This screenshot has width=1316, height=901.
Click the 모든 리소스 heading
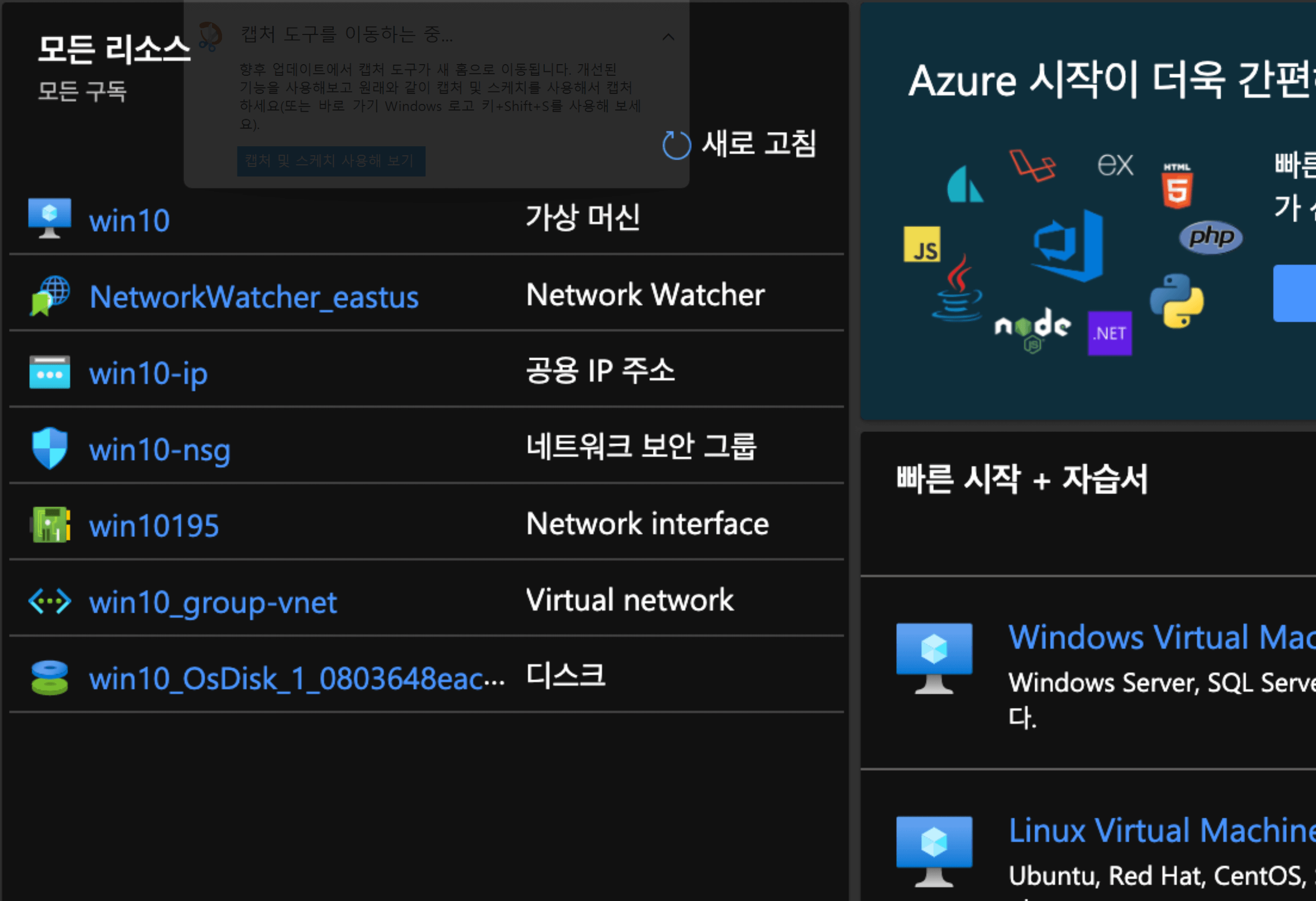[x=114, y=49]
